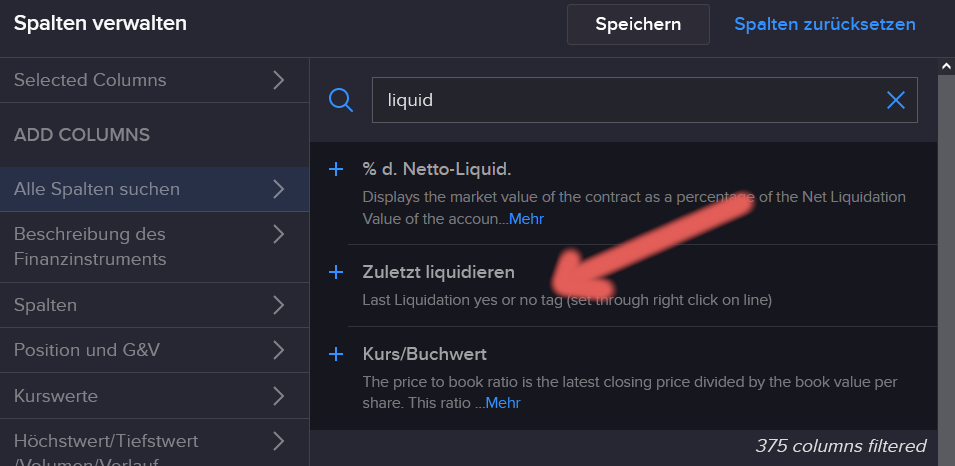Expand the 'Alle Spalten suchen' chevron
955x466 pixels.
[279, 188]
